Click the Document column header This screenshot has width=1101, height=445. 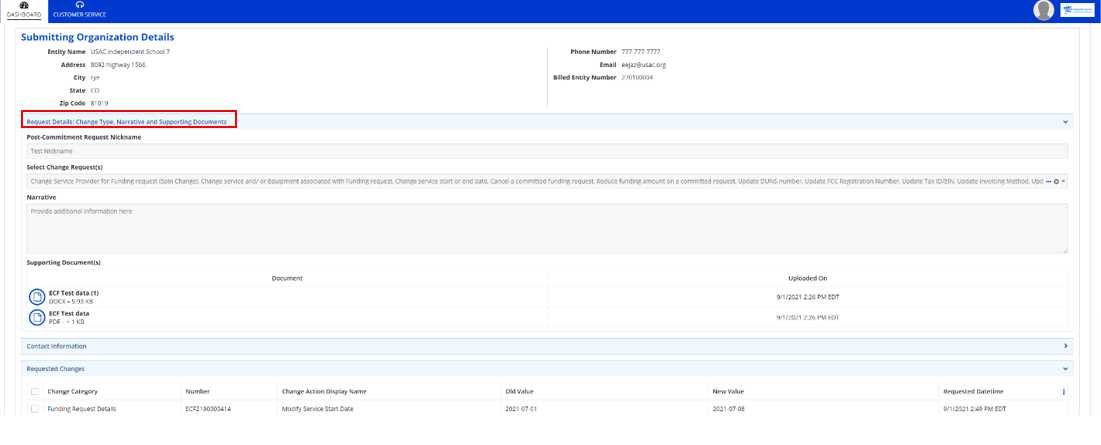(286, 279)
